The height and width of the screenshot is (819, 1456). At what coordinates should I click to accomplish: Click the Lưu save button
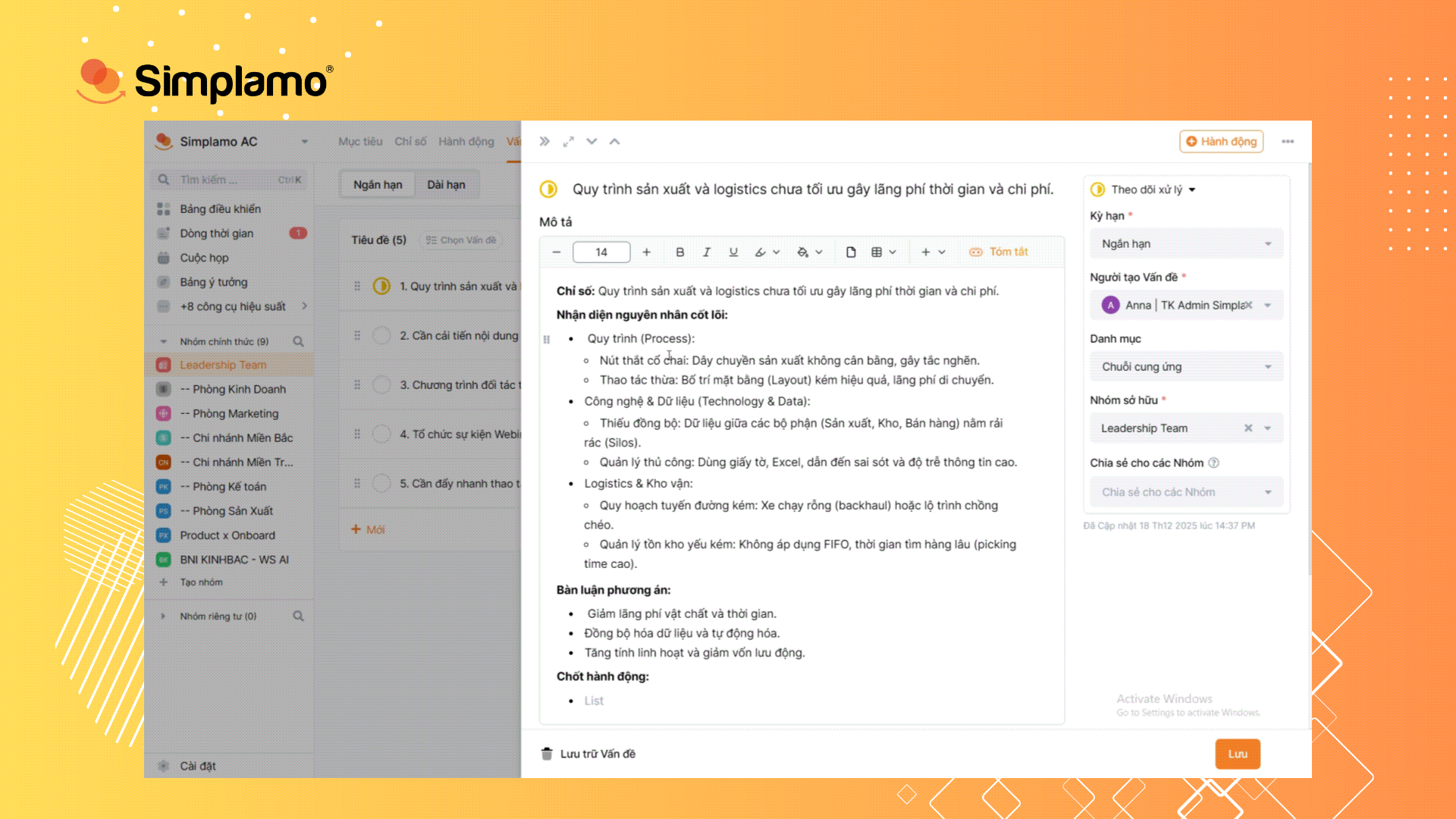point(1238,754)
